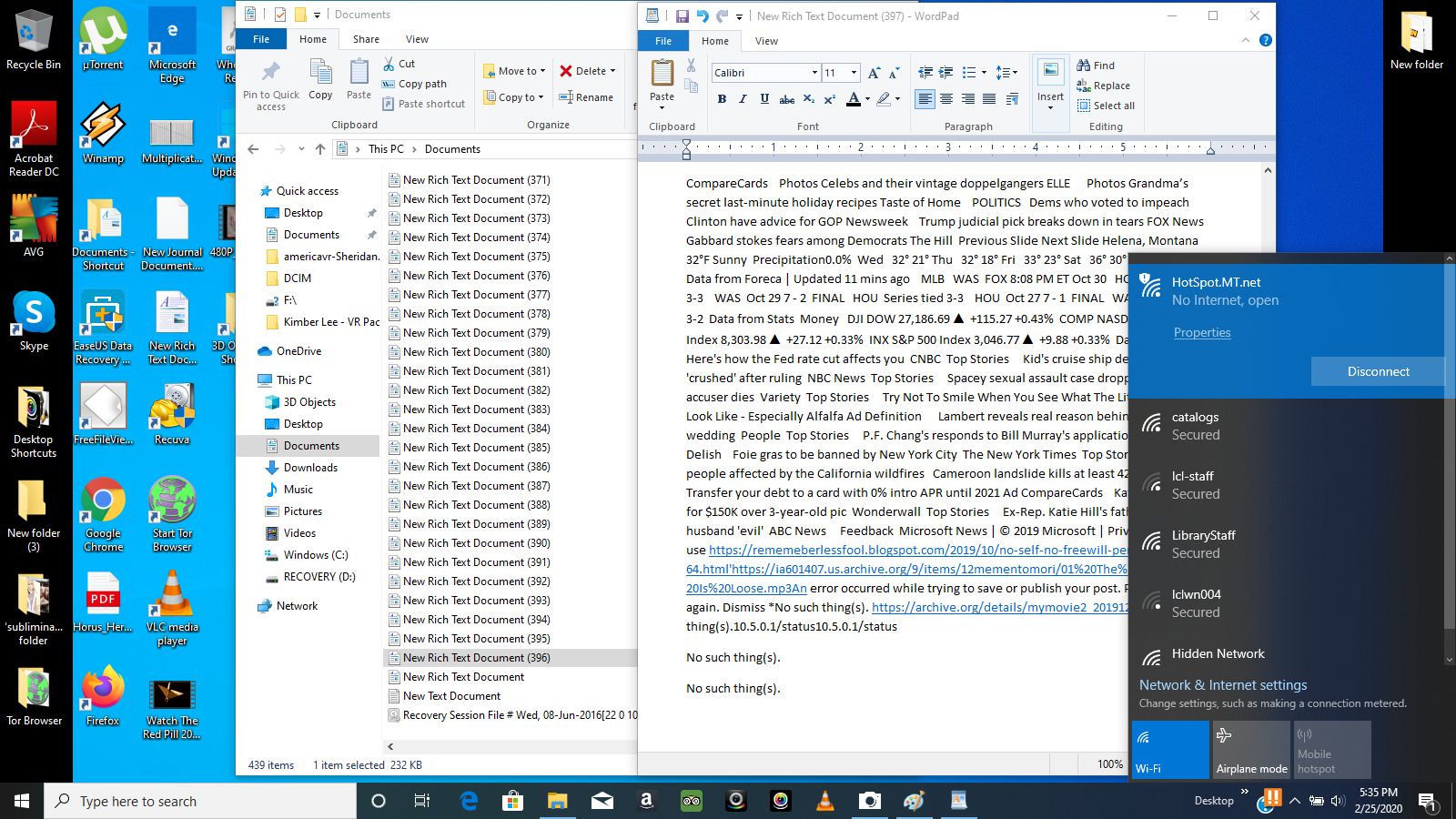Image resolution: width=1456 pixels, height=819 pixels.
Task: Click the taskbar search box
Action: [200, 801]
